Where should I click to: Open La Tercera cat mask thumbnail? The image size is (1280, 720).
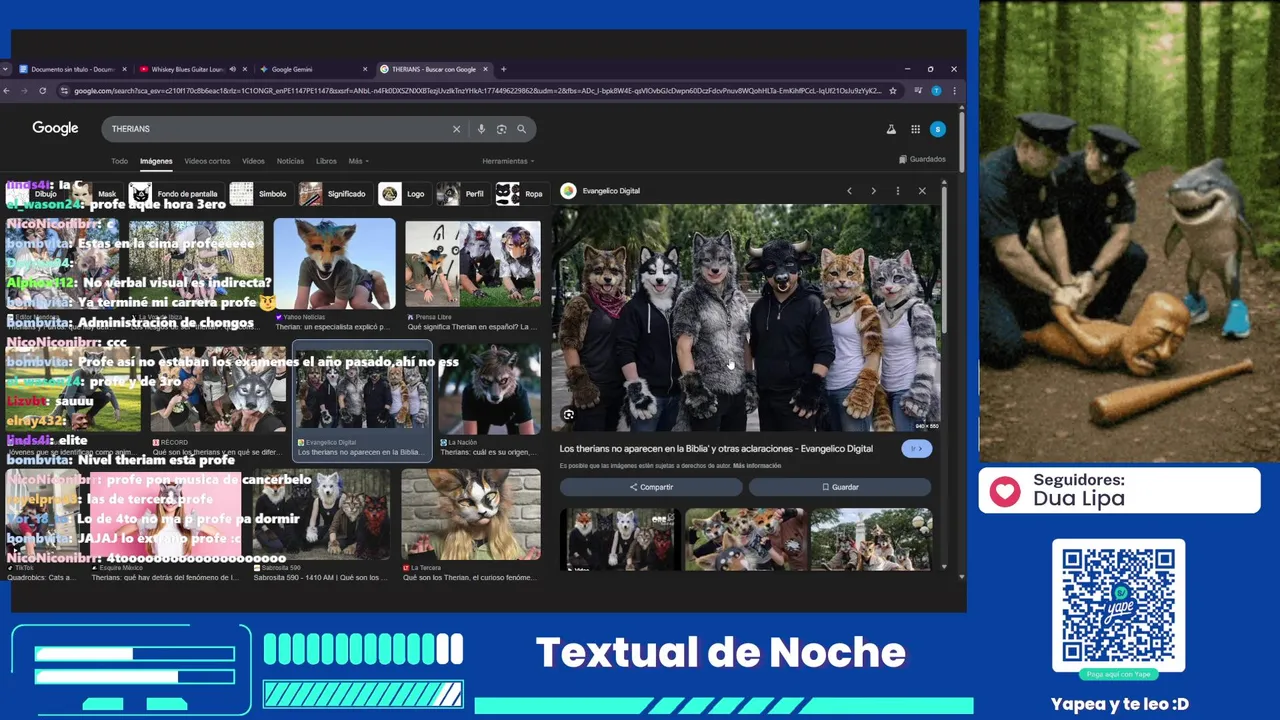(471, 514)
